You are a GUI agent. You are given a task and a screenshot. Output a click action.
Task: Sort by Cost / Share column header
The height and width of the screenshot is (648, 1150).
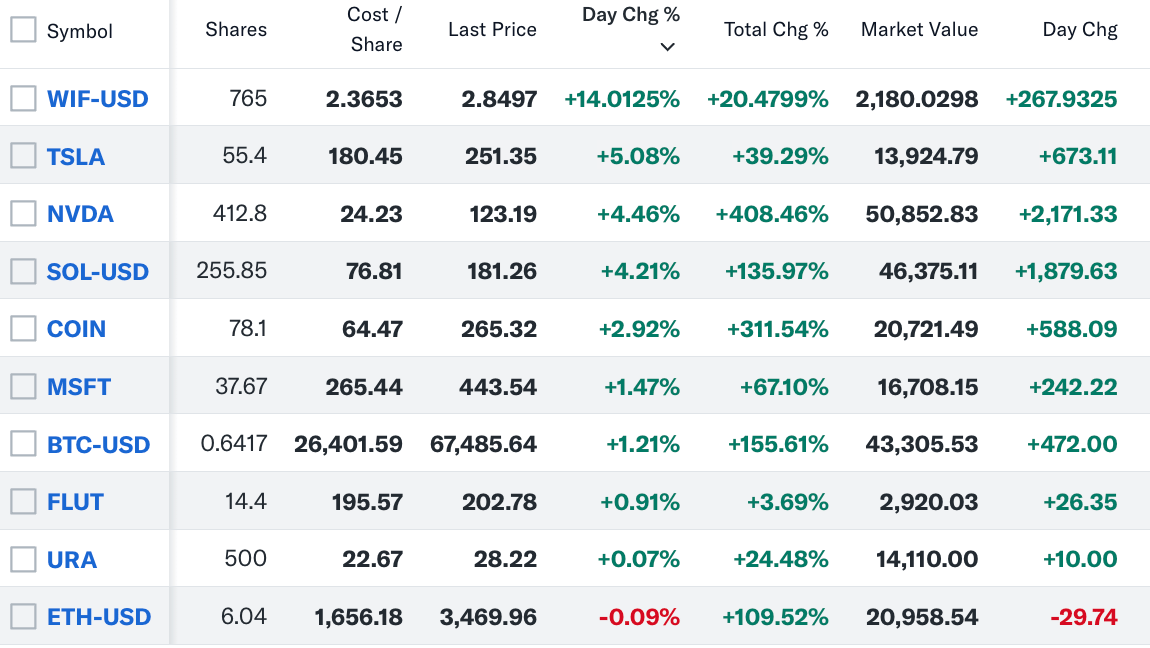click(375, 30)
